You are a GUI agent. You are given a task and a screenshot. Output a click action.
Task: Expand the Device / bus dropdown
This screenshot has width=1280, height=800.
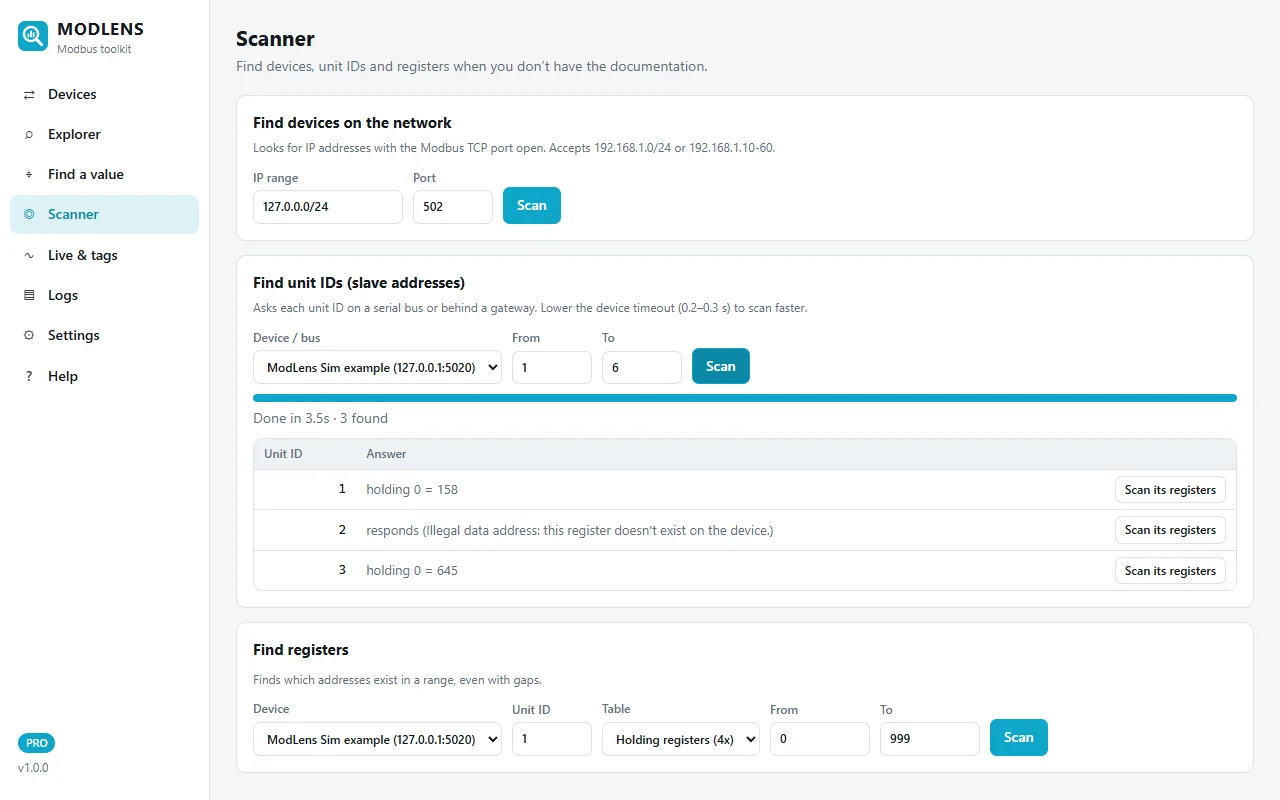[x=377, y=367]
